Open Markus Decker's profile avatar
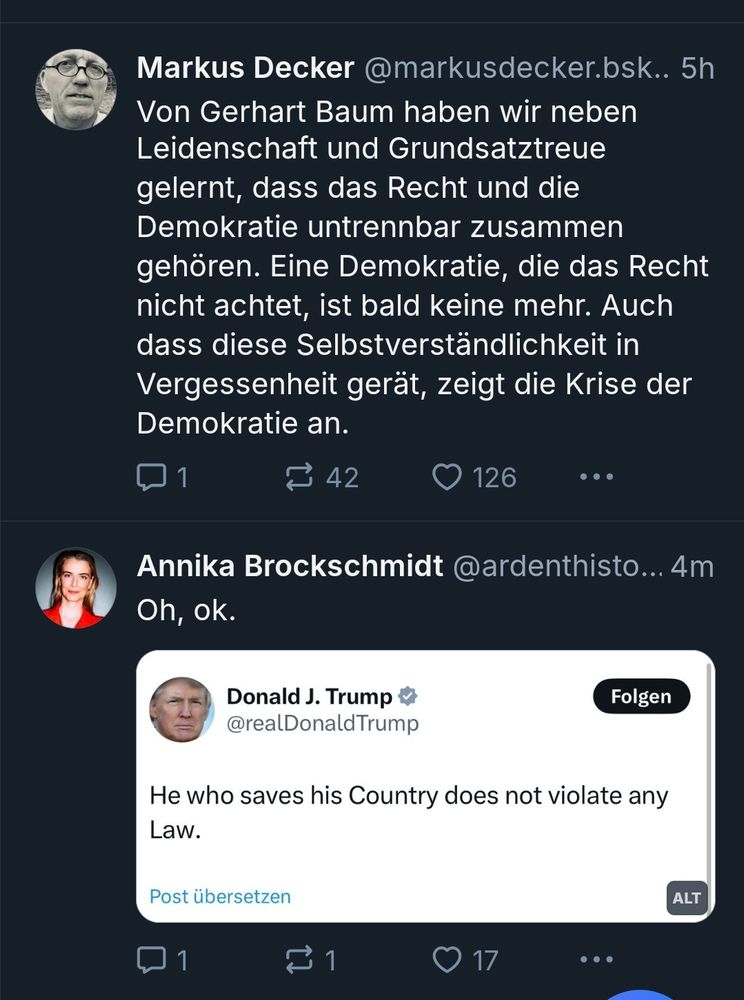The width and height of the screenshot is (744, 1000). coord(76,89)
